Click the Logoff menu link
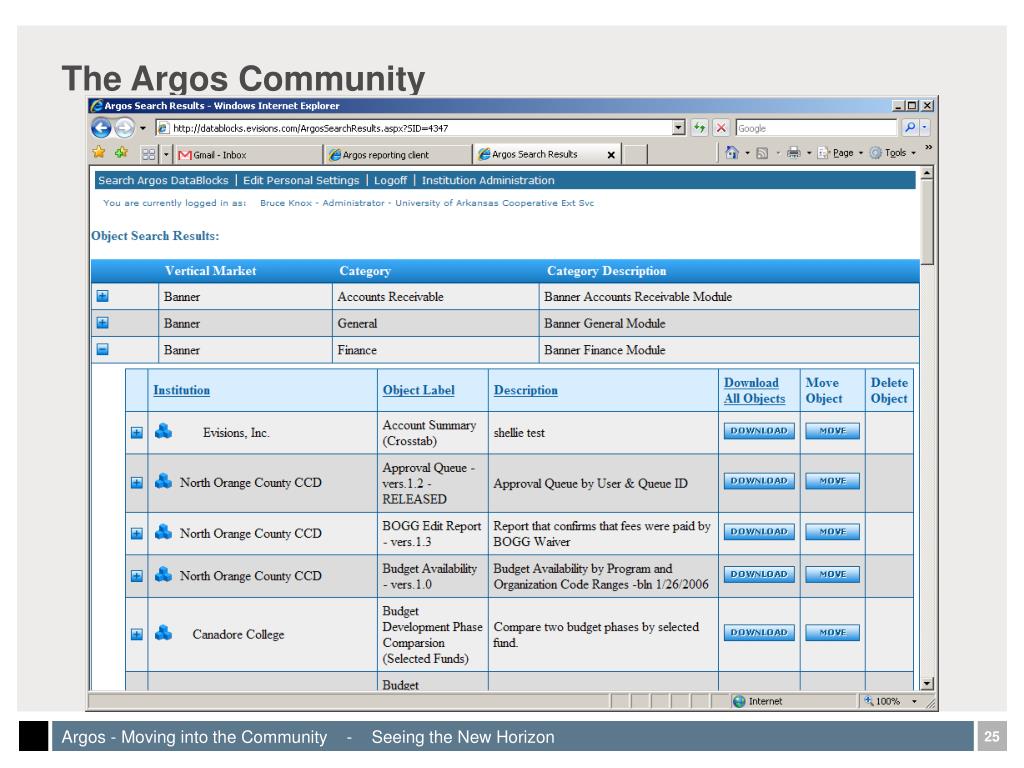 (391, 180)
